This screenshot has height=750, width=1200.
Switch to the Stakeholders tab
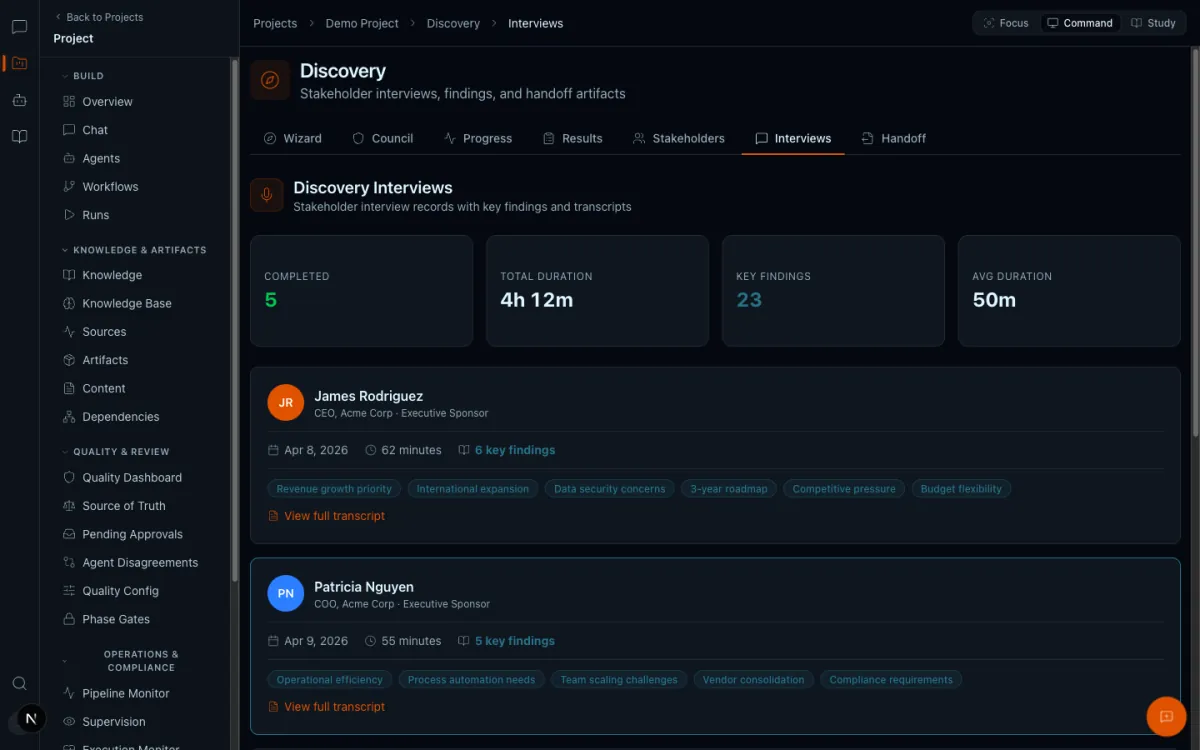679,138
